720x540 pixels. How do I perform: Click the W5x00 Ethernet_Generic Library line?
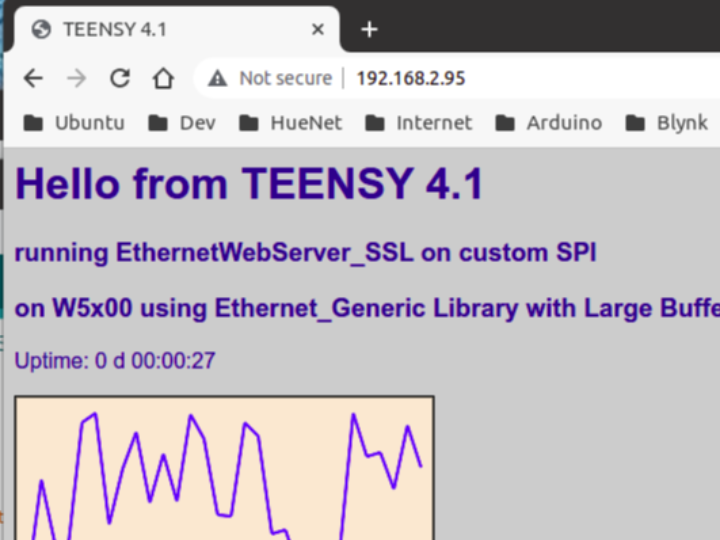[x=365, y=308]
